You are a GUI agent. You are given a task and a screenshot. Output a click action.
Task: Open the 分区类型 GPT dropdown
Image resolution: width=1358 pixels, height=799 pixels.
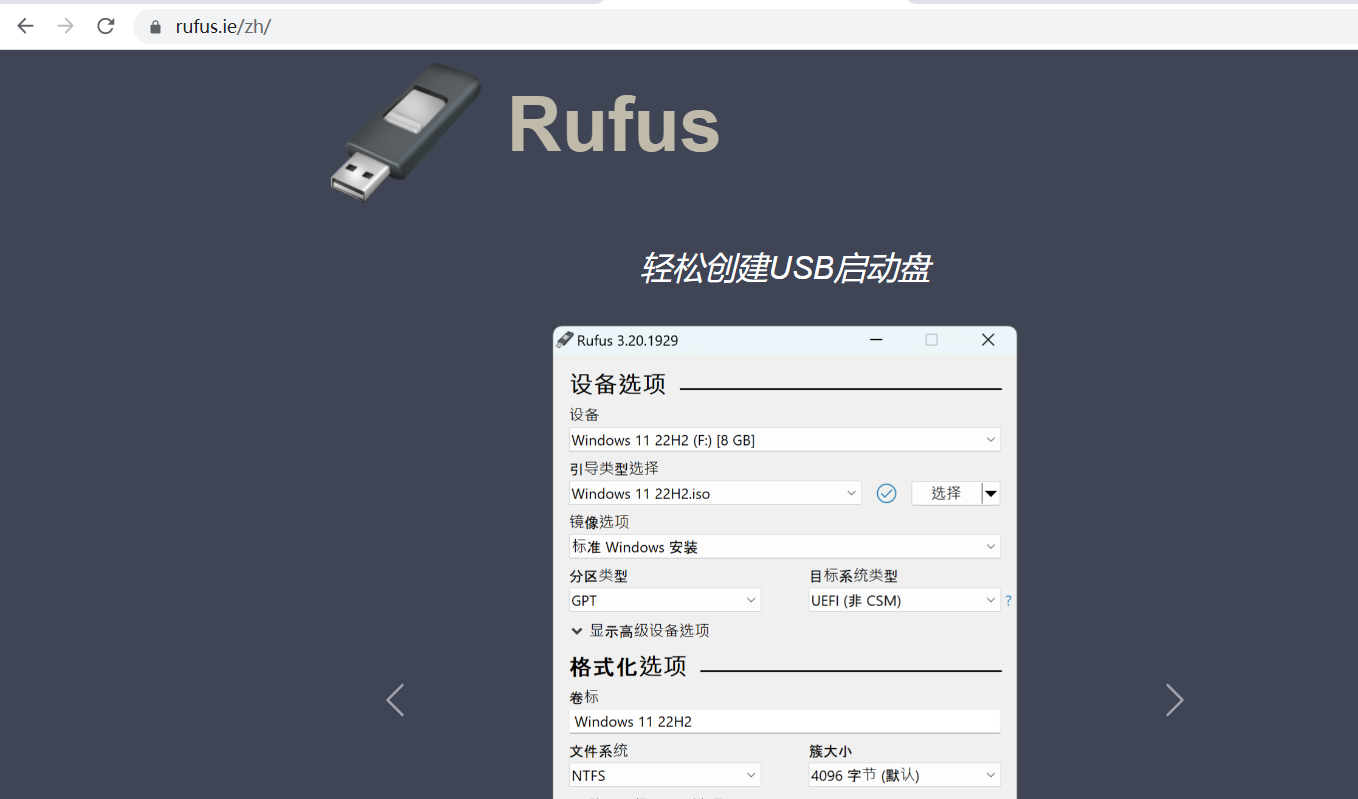click(x=664, y=601)
